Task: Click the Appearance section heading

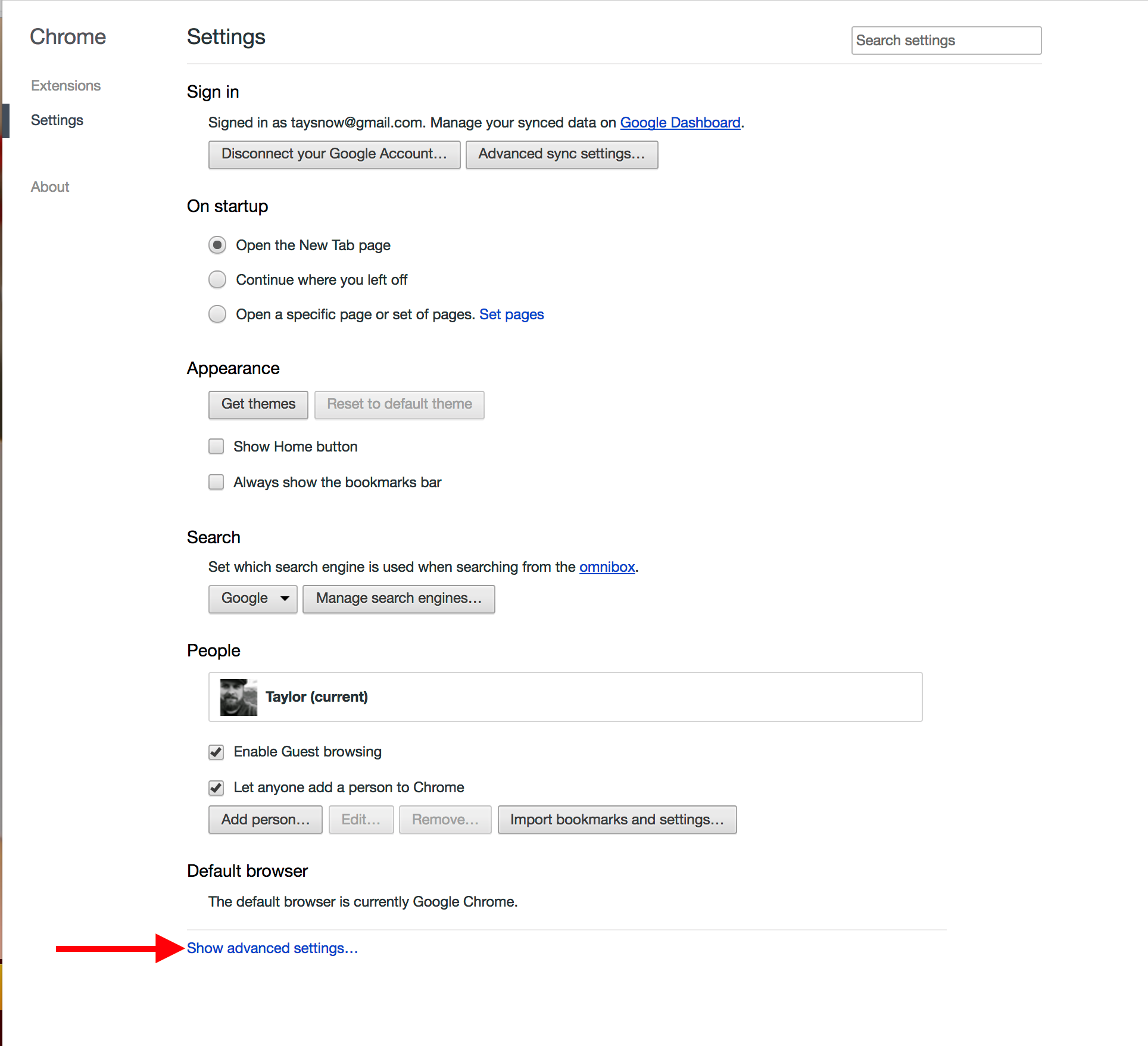Action: tap(233, 368)
